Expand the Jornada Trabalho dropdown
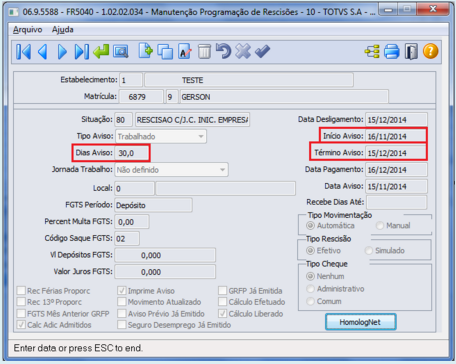Viewport: 456px width, 364px height. pyautogui.click(x=222, y=170)
